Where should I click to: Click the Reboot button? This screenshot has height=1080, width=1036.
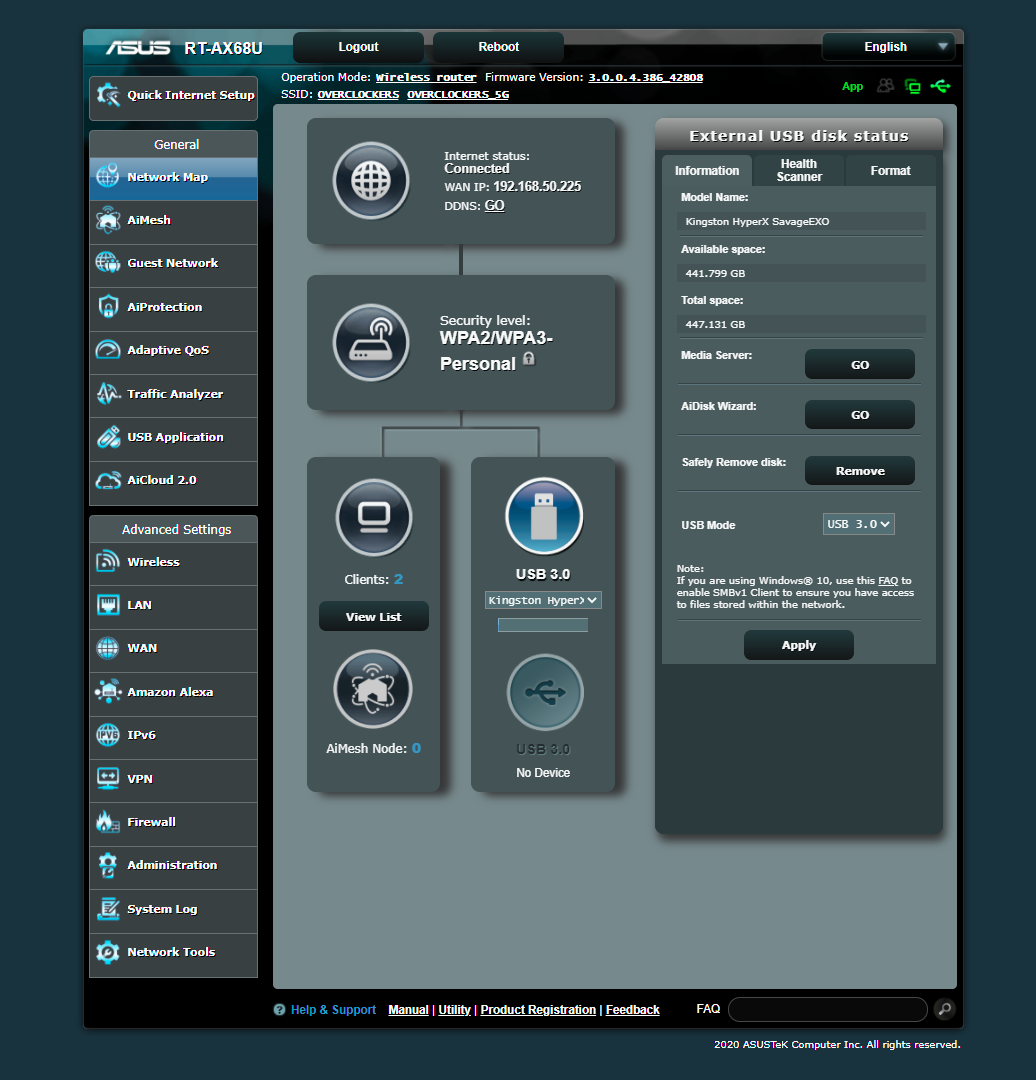click(x=497, y=47)
